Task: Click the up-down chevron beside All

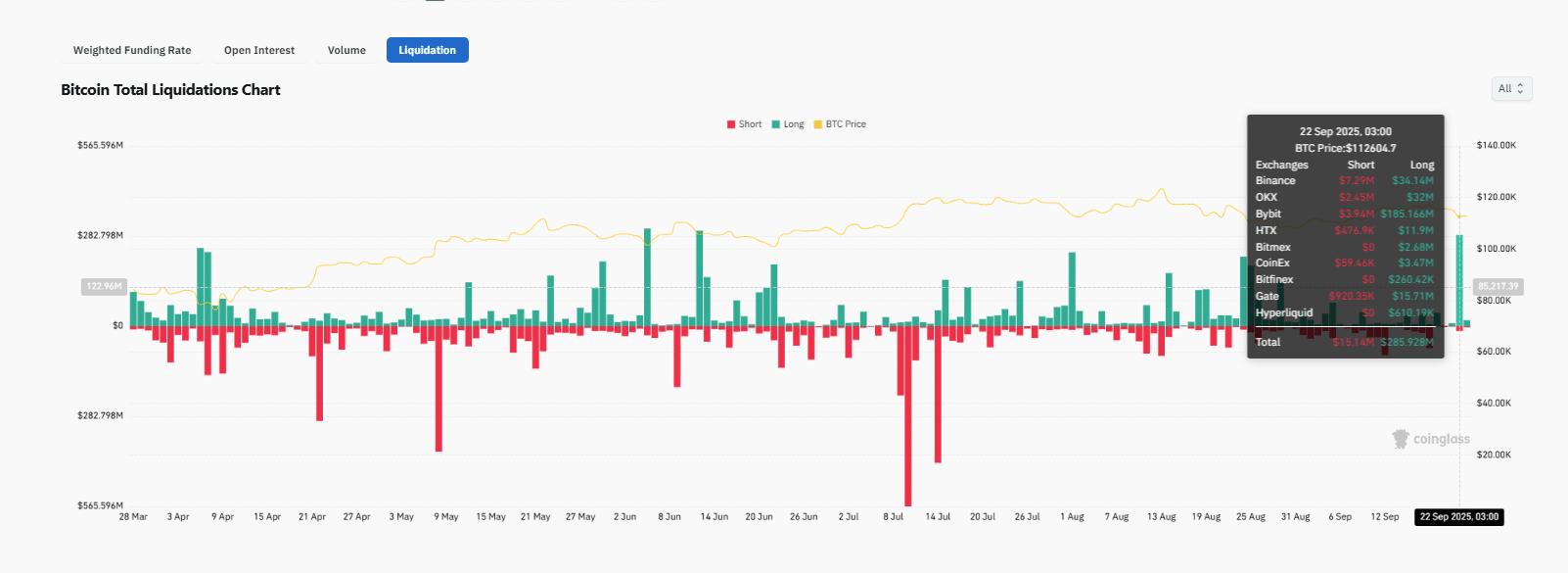Action: click(1521, 89)
